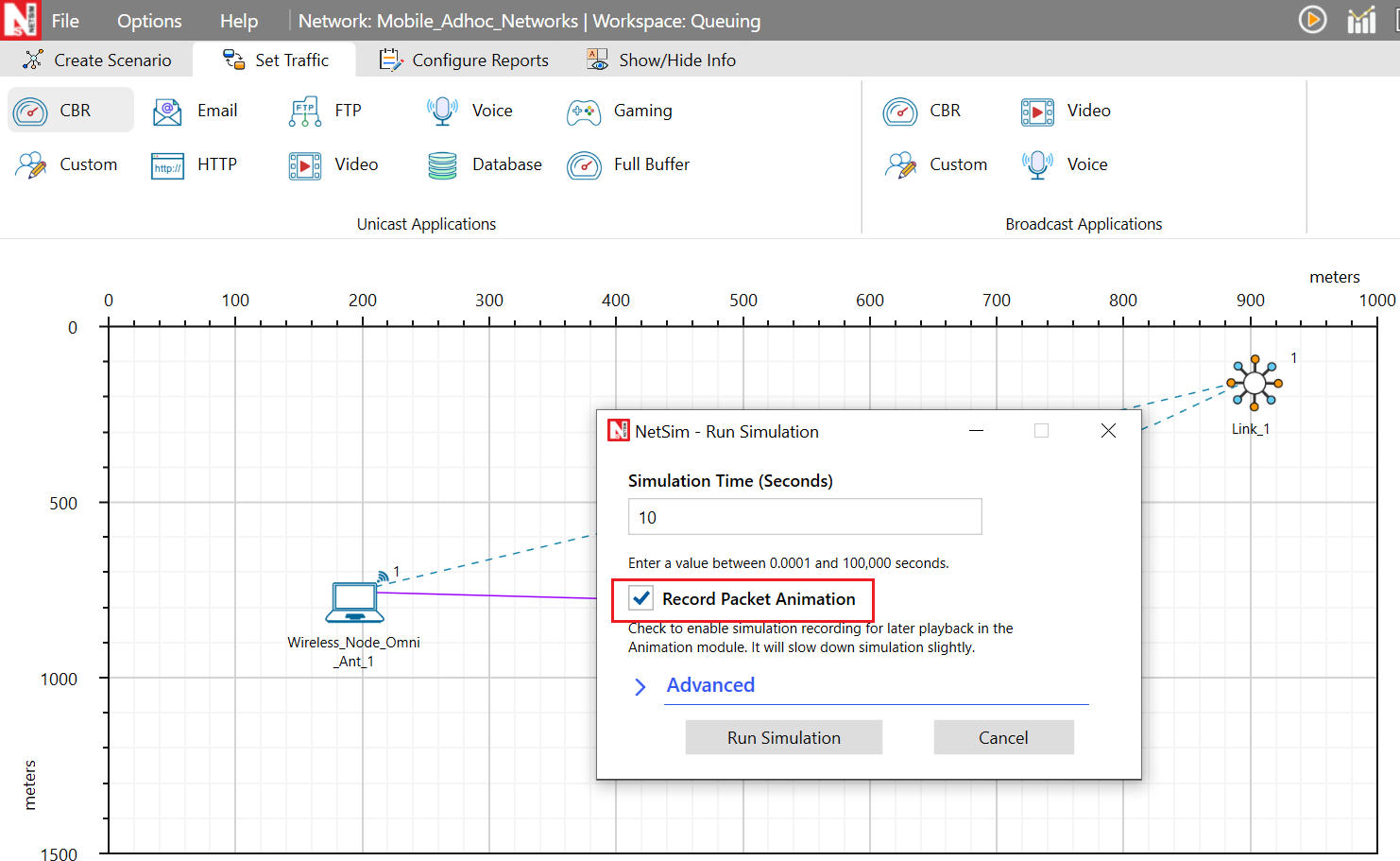Select the Gaming application icon
1400x861 pixels.
click(584, 112)
